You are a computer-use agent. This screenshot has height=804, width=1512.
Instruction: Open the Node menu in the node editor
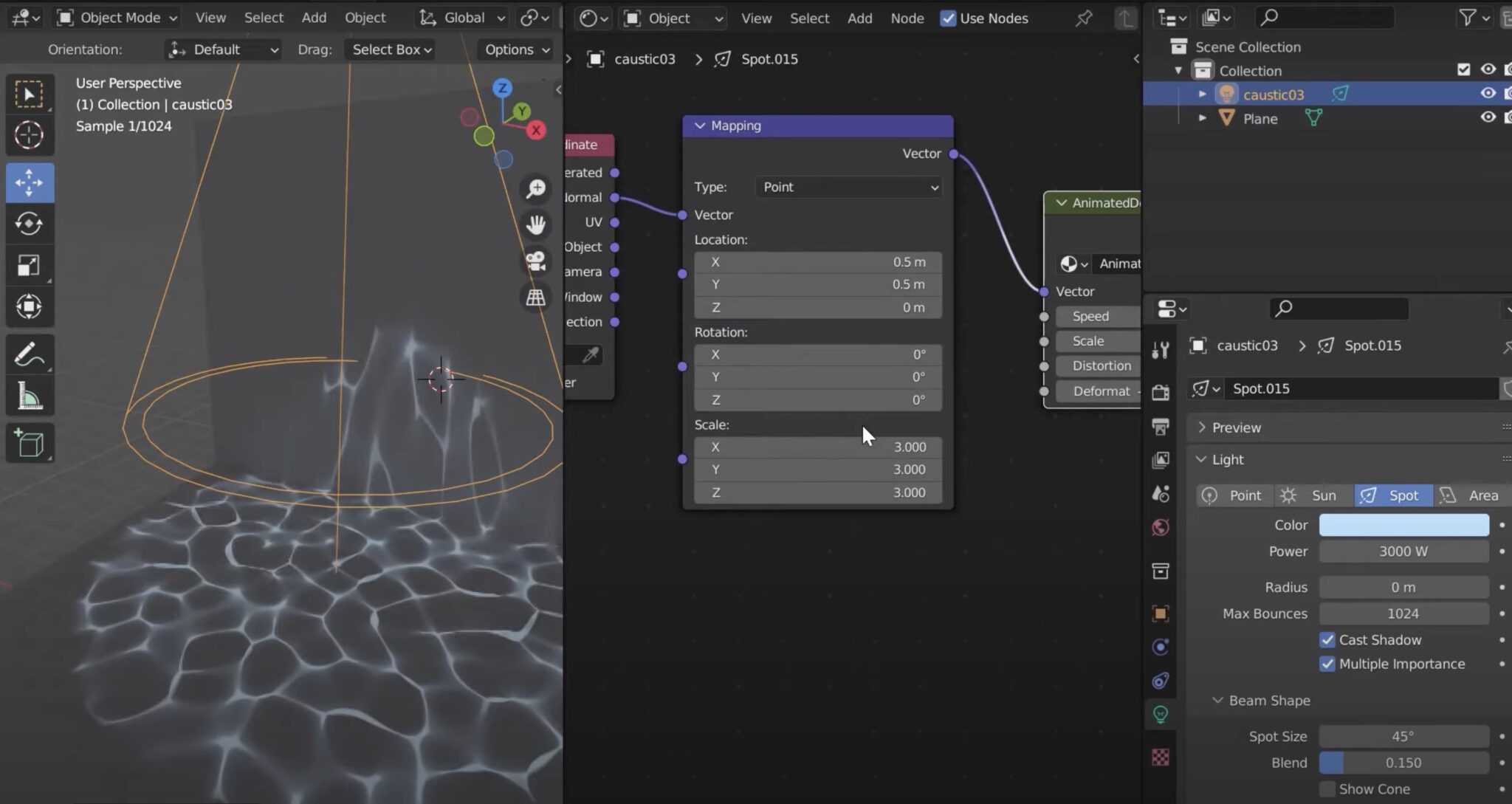[907, 18]
